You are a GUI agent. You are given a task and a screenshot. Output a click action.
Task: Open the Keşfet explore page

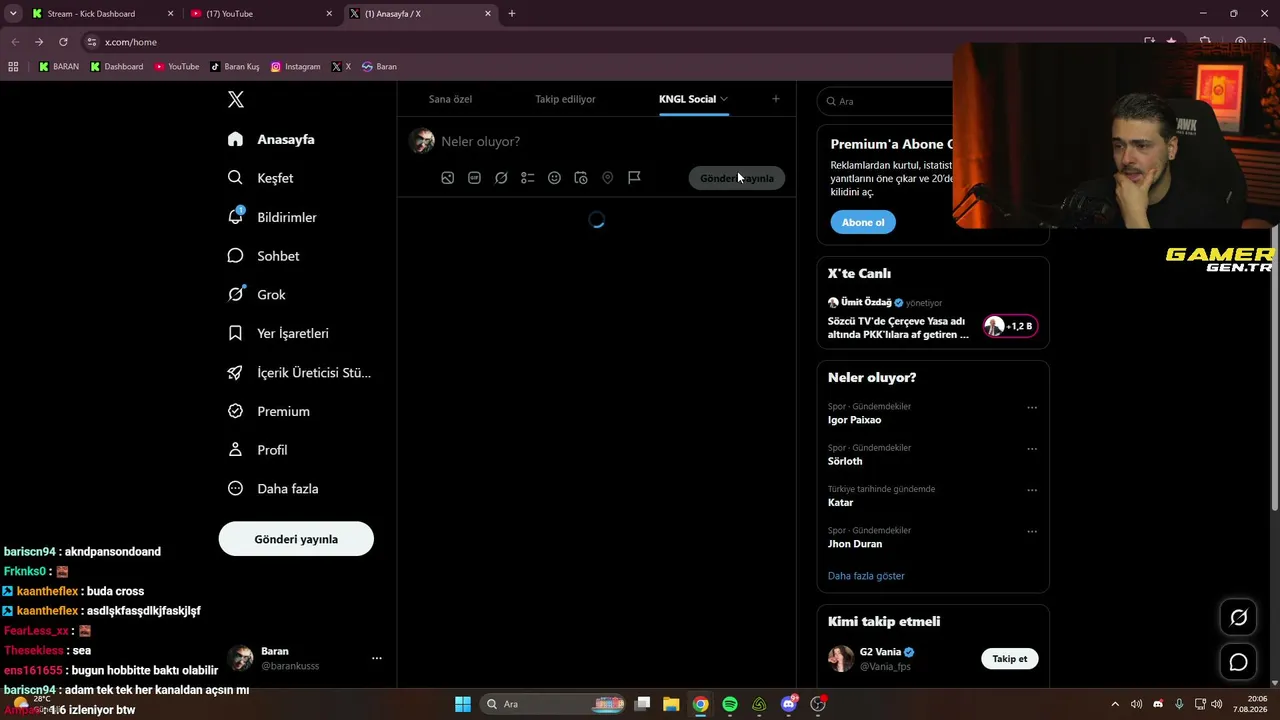(x=260, y=178)
